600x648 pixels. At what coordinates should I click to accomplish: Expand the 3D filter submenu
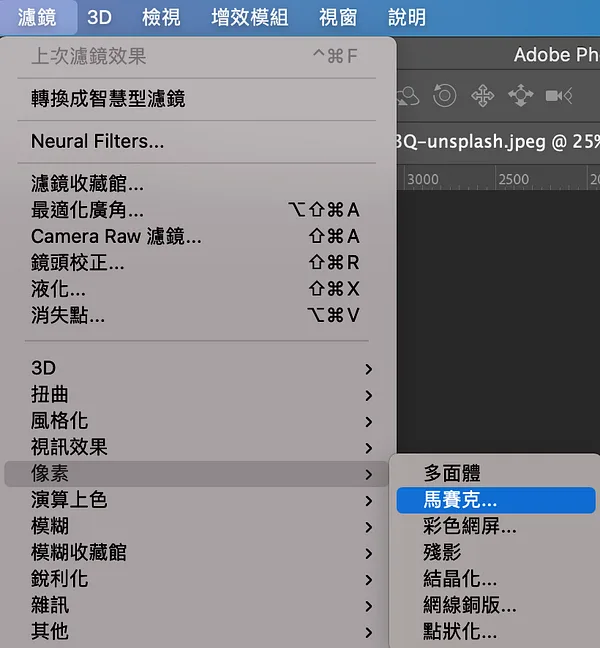(x=196, y=368)
